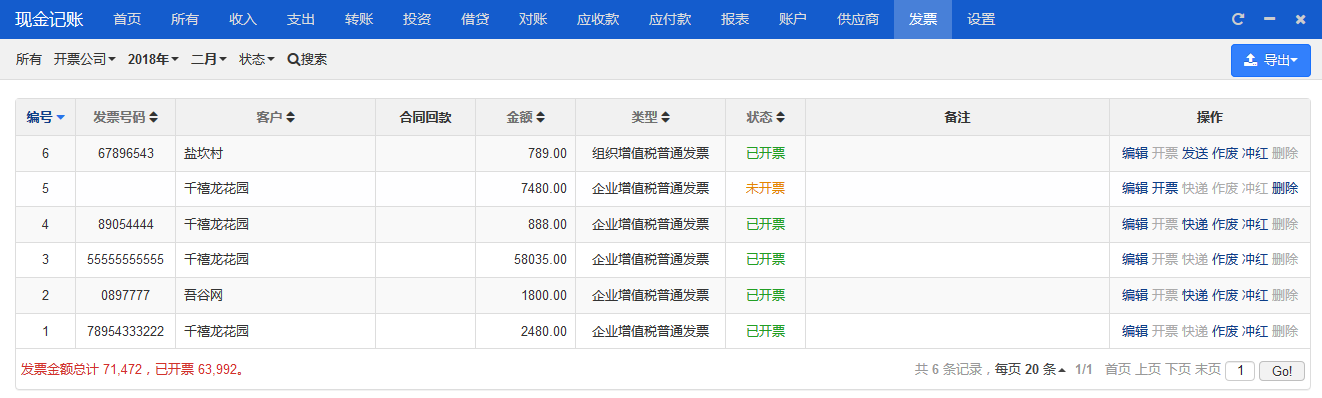The height and width of the screenshot is (398, 1322).
Task: Sort by 类型 column arrows
Action: pyautogui.click(x=665, y=117)
